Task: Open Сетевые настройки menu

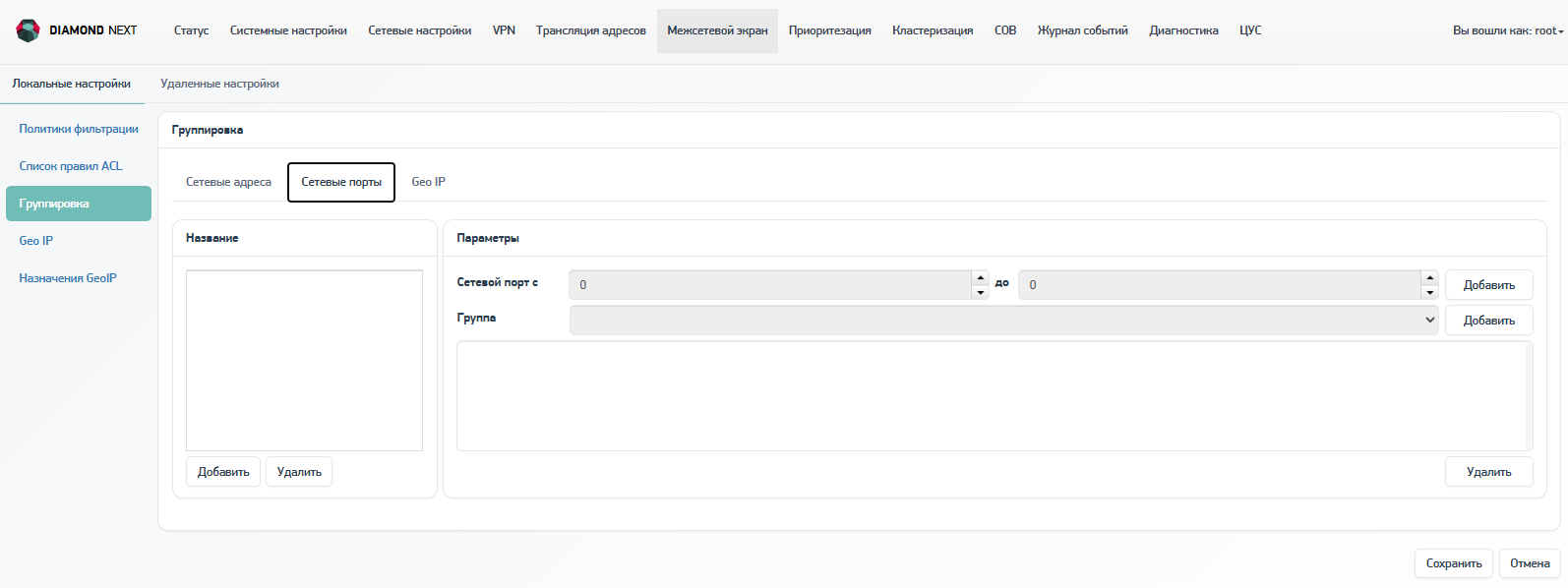Action: [x=420, y=30]
